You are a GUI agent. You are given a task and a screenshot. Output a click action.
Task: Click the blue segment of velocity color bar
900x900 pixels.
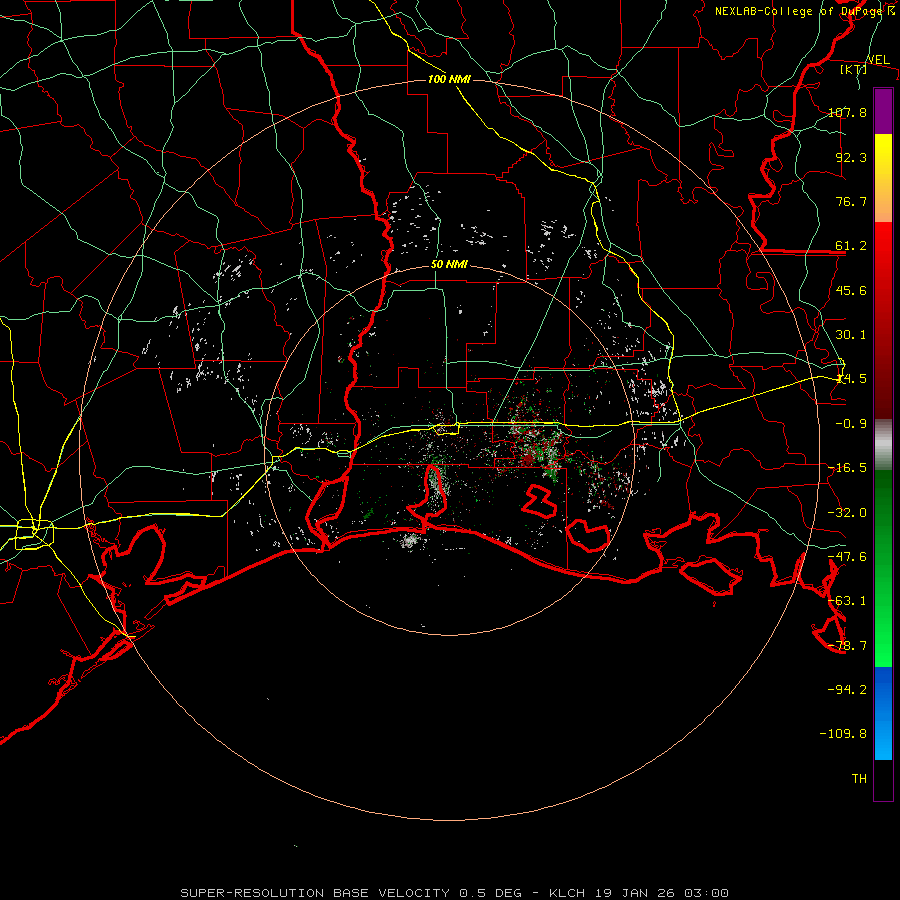(x=883, y=713)
